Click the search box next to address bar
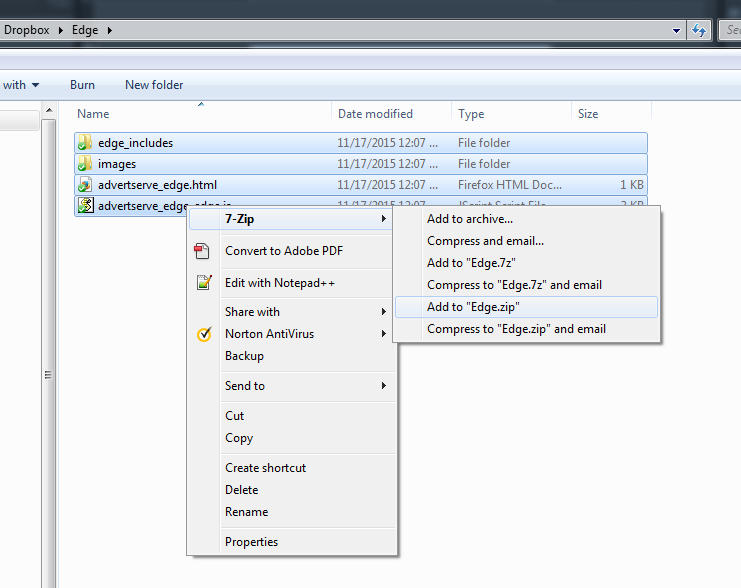 731,30
